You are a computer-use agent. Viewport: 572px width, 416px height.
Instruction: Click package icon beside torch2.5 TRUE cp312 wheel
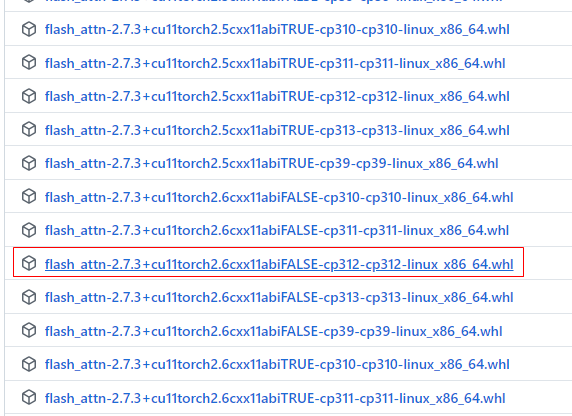tap(29, 96)
